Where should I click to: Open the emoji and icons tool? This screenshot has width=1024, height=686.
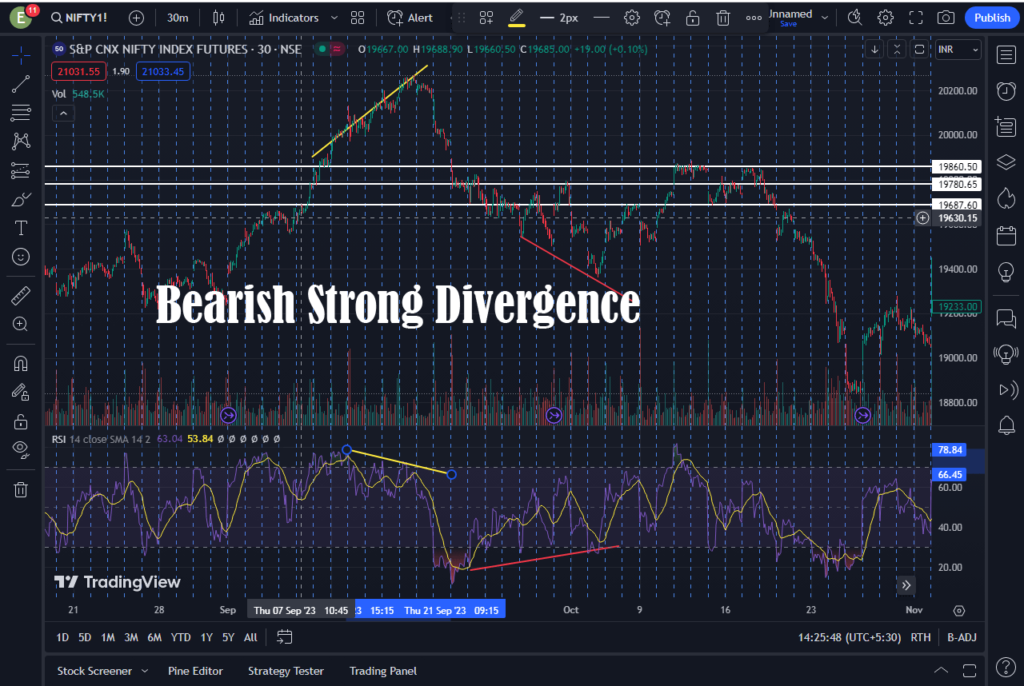click(x=20, y=257)
